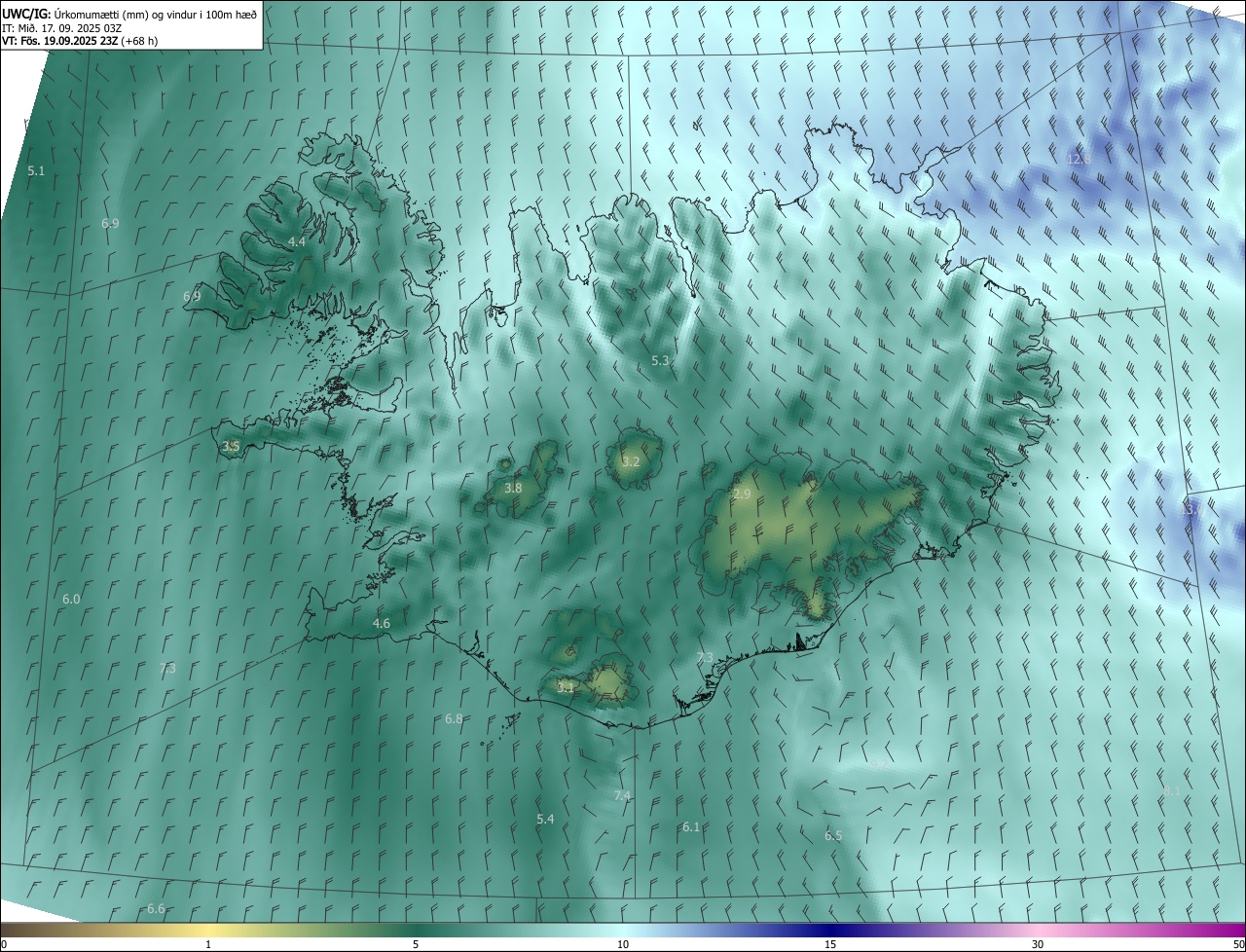The width and height of the screenshot is (1246, 952).
Task: Click the 6.0 value on the map
Action: coord(71,599)
